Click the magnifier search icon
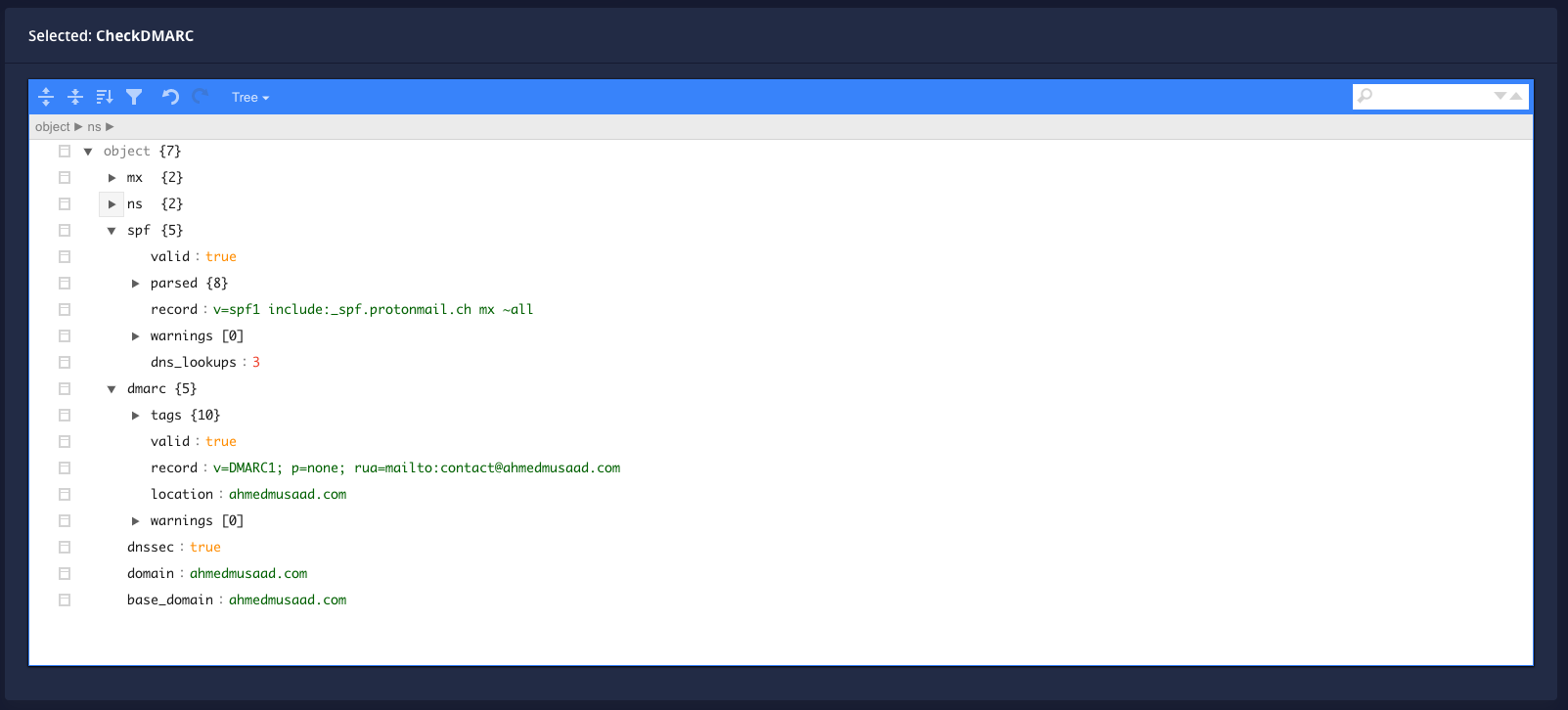The width and height of the screenshot is (1568, 710). pos(1365,96)
